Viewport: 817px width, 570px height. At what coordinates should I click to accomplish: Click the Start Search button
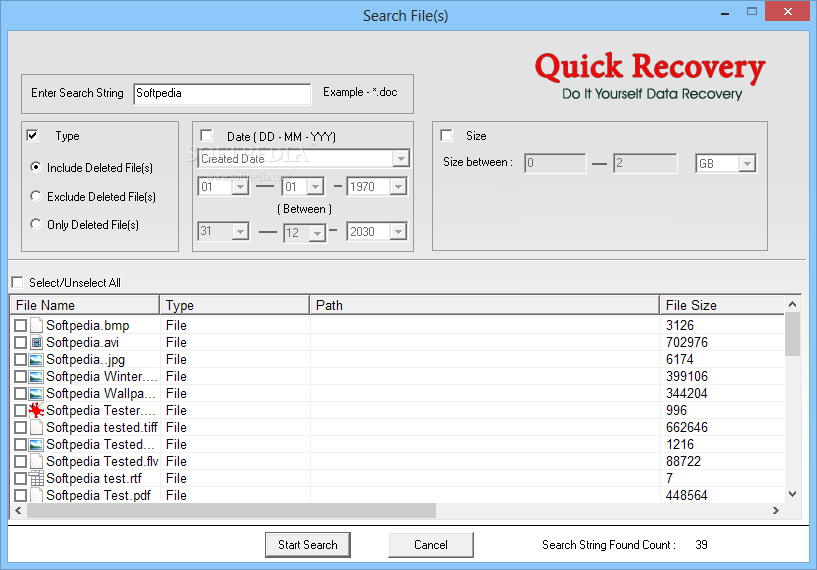click(x=307, y=544)
